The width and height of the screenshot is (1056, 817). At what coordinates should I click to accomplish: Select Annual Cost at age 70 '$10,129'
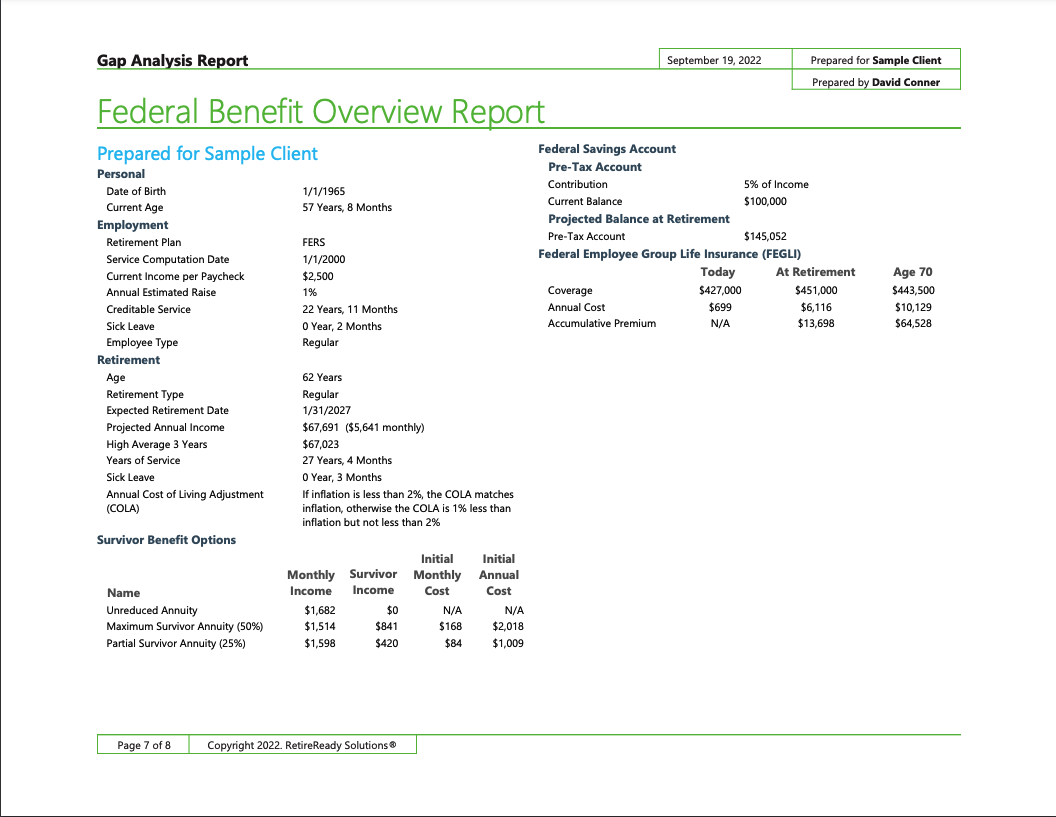pyautogui.click(x=913, y=307)
